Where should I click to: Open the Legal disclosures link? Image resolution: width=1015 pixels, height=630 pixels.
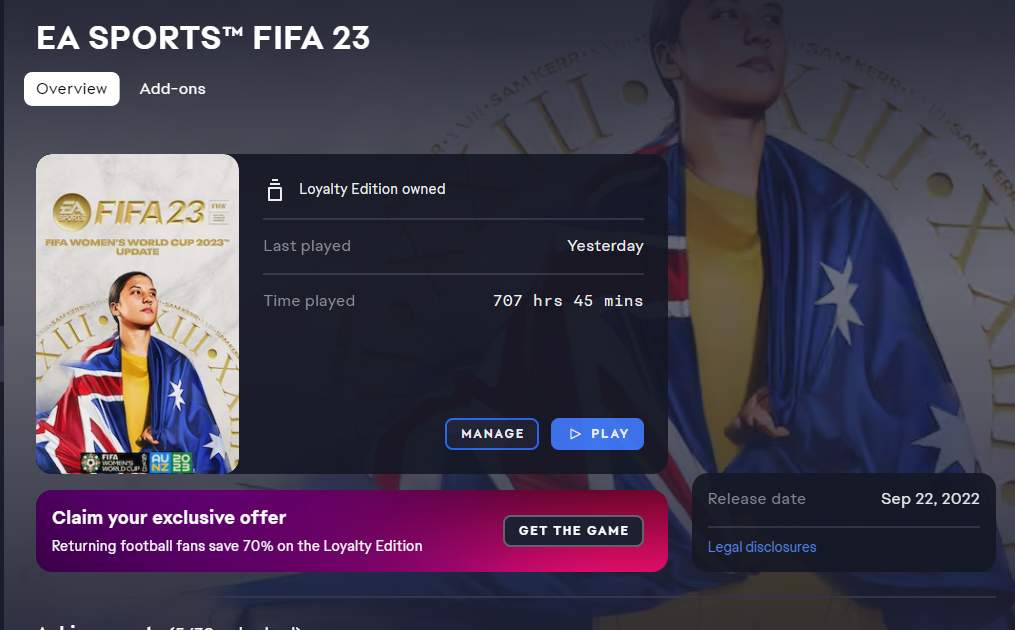coord(762,547)
